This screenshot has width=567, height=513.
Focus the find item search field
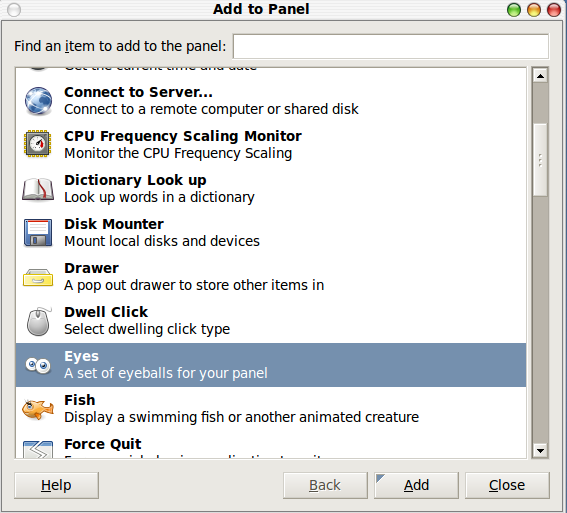[x=391, y=46]
